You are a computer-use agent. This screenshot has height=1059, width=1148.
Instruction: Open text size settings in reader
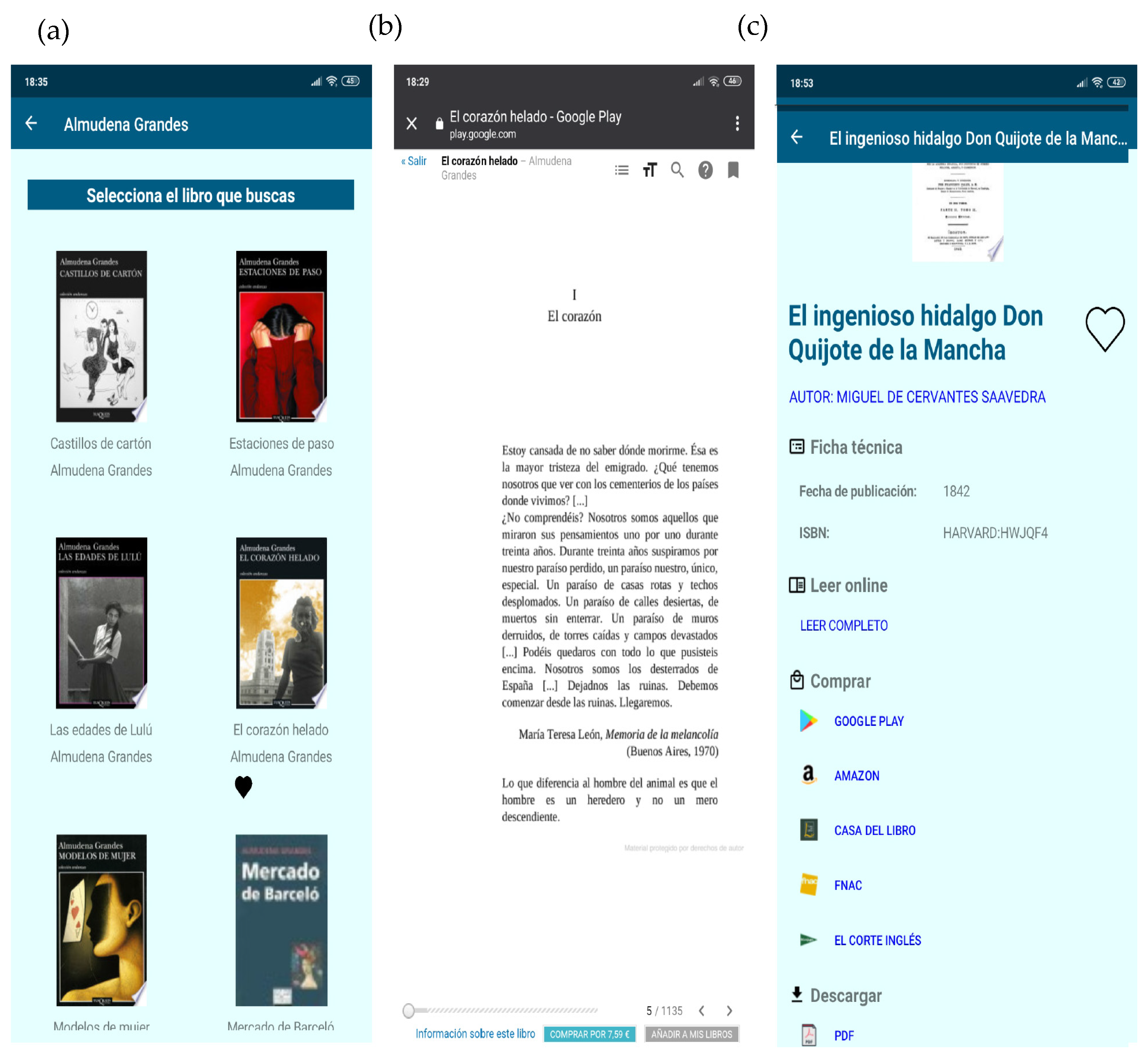[650, 170]
